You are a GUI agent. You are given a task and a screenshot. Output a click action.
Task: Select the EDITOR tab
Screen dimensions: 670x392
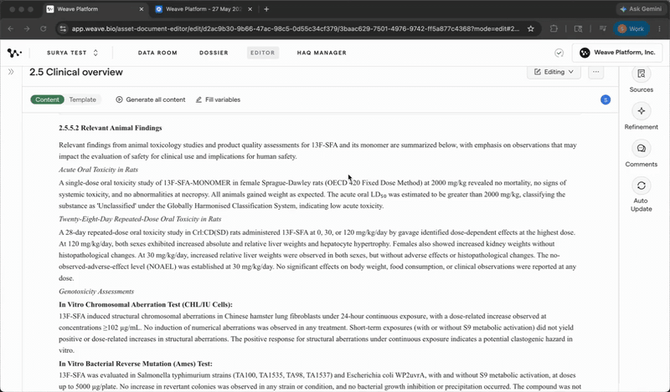click(262, 53)
